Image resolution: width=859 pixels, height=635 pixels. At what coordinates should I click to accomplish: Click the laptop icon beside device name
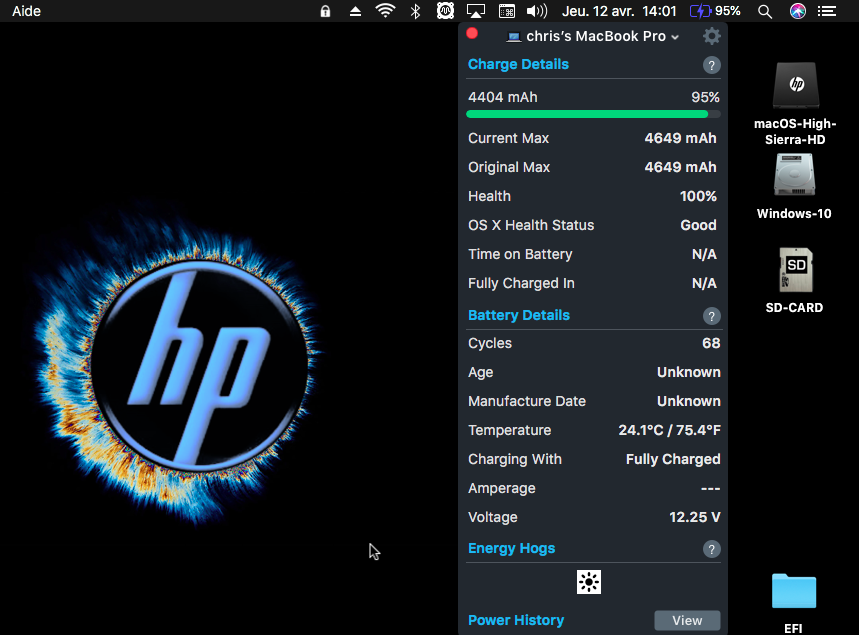(x=513, y=37)
